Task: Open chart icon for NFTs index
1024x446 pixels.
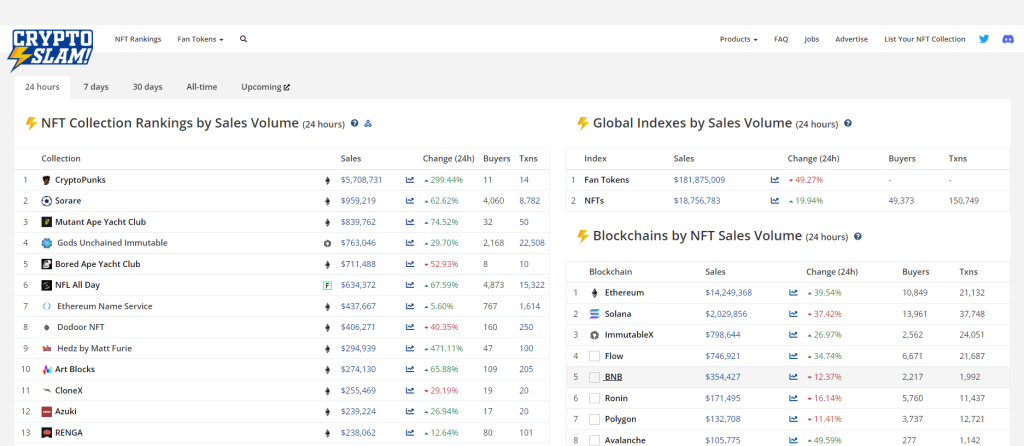Action: (x=775, y=201)
